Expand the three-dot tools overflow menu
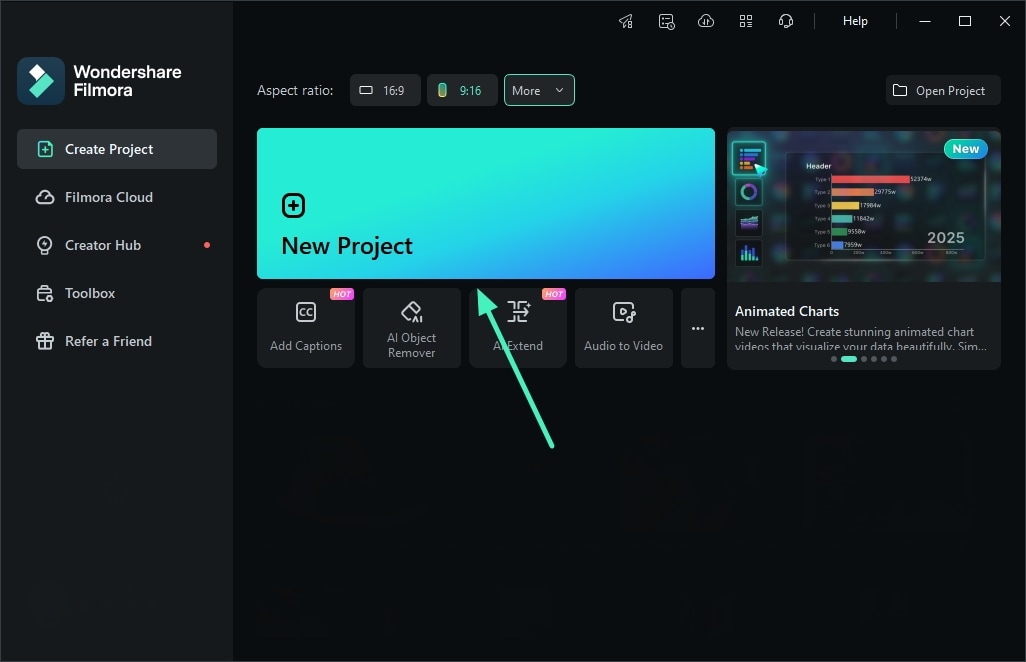 pos(697,327)
